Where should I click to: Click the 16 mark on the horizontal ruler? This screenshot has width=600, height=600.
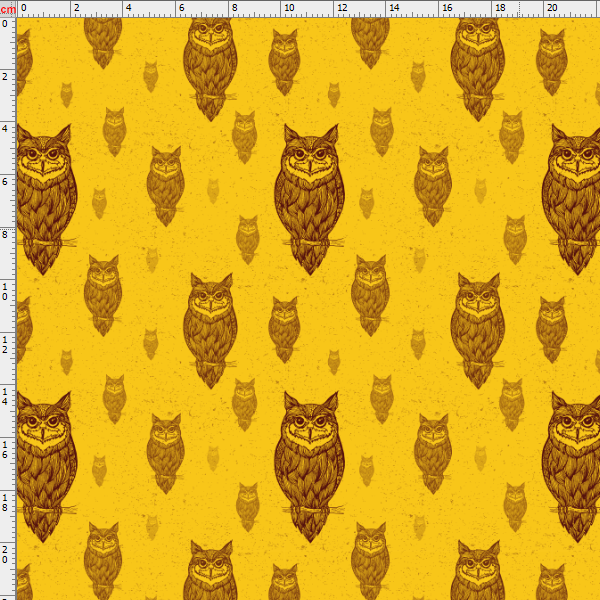[x=447, y=8]
